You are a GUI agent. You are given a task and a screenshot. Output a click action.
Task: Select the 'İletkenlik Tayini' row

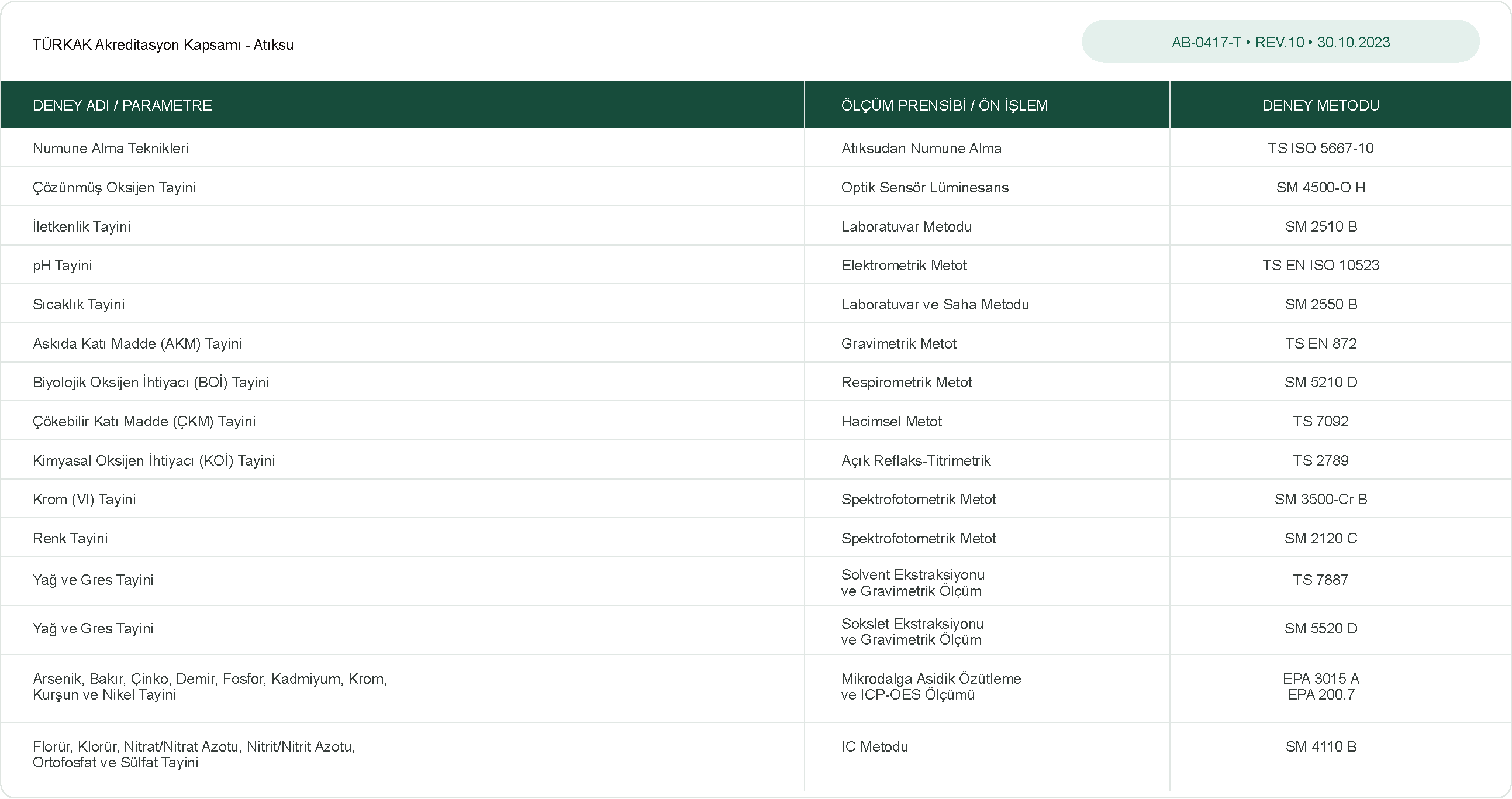click(x=756, y=226)
